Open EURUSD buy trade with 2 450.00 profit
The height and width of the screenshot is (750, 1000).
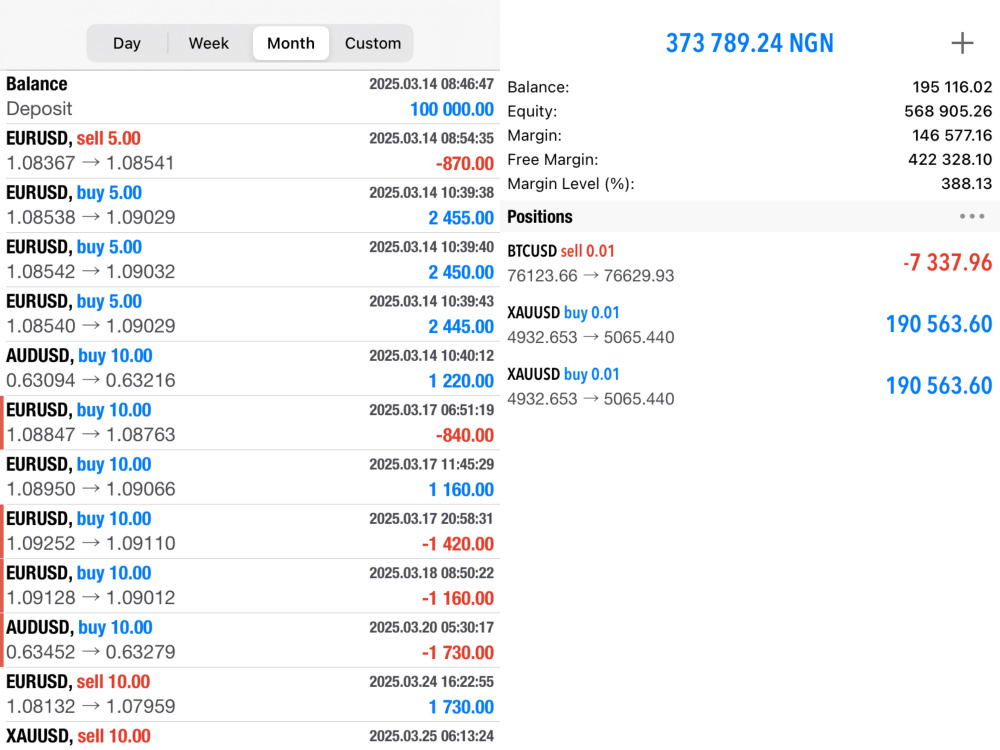250,260
